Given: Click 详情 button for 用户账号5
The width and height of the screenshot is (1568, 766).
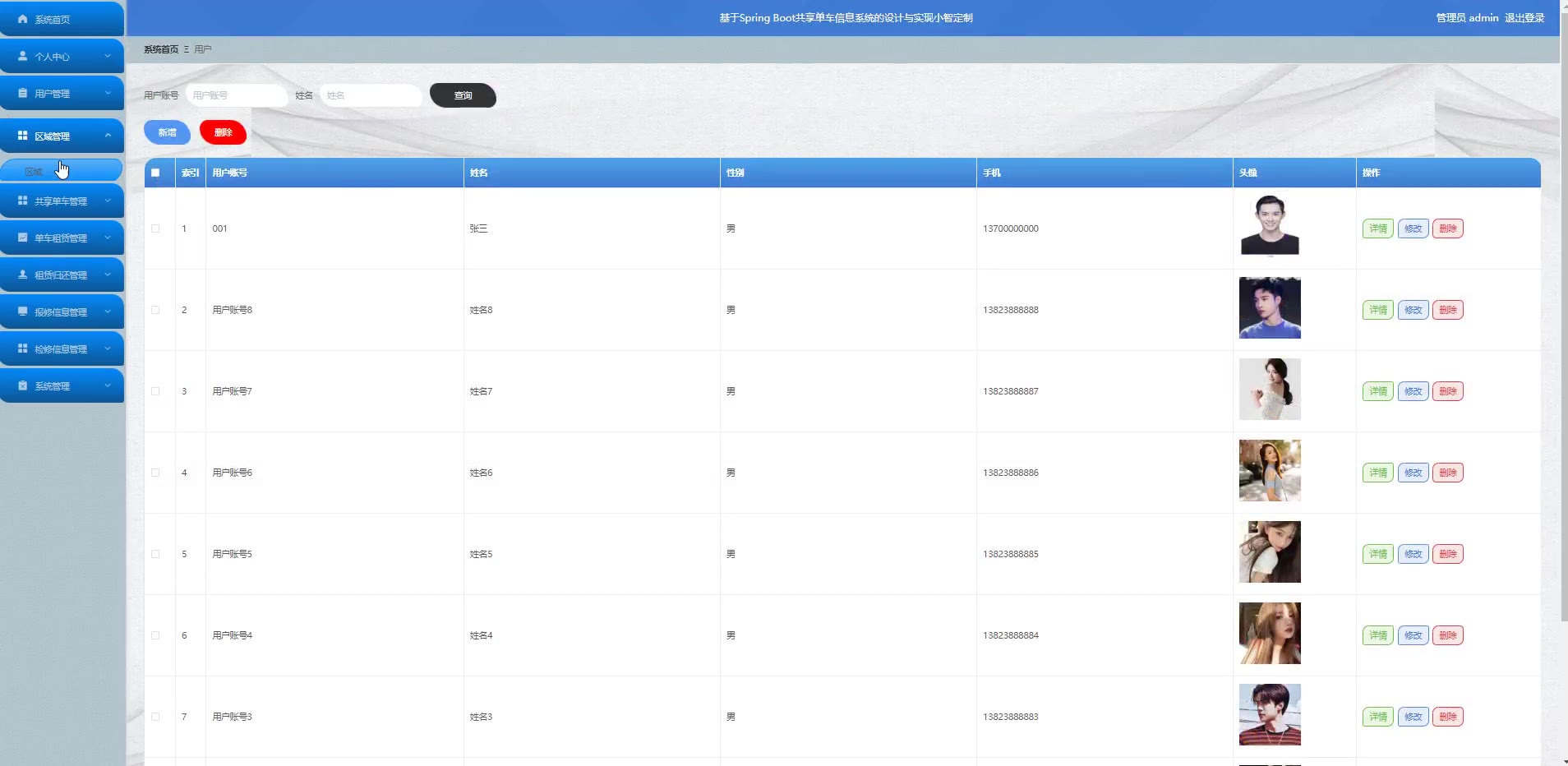Looking at the screenshot, I should (1378, 554).
